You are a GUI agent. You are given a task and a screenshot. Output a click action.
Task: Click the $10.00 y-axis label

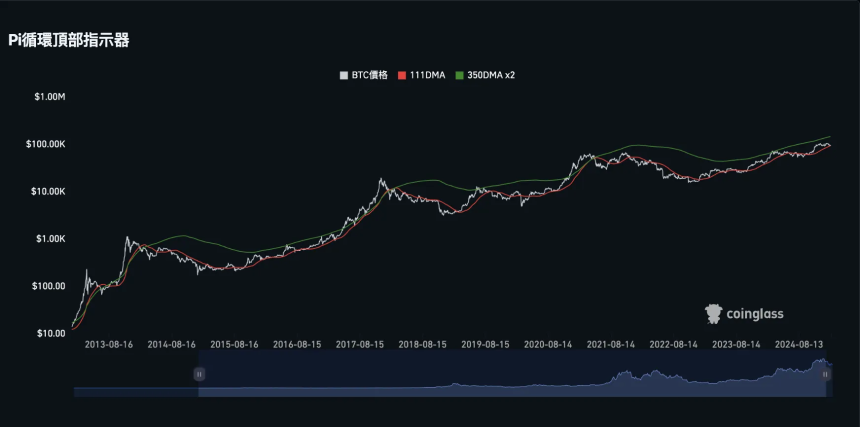50,333
